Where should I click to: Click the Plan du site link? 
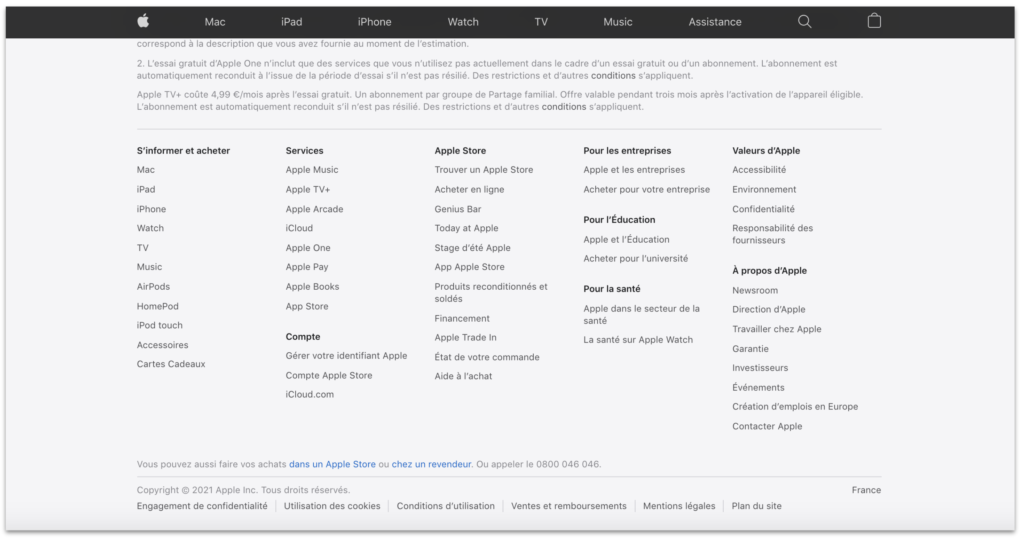coord(757,506)
